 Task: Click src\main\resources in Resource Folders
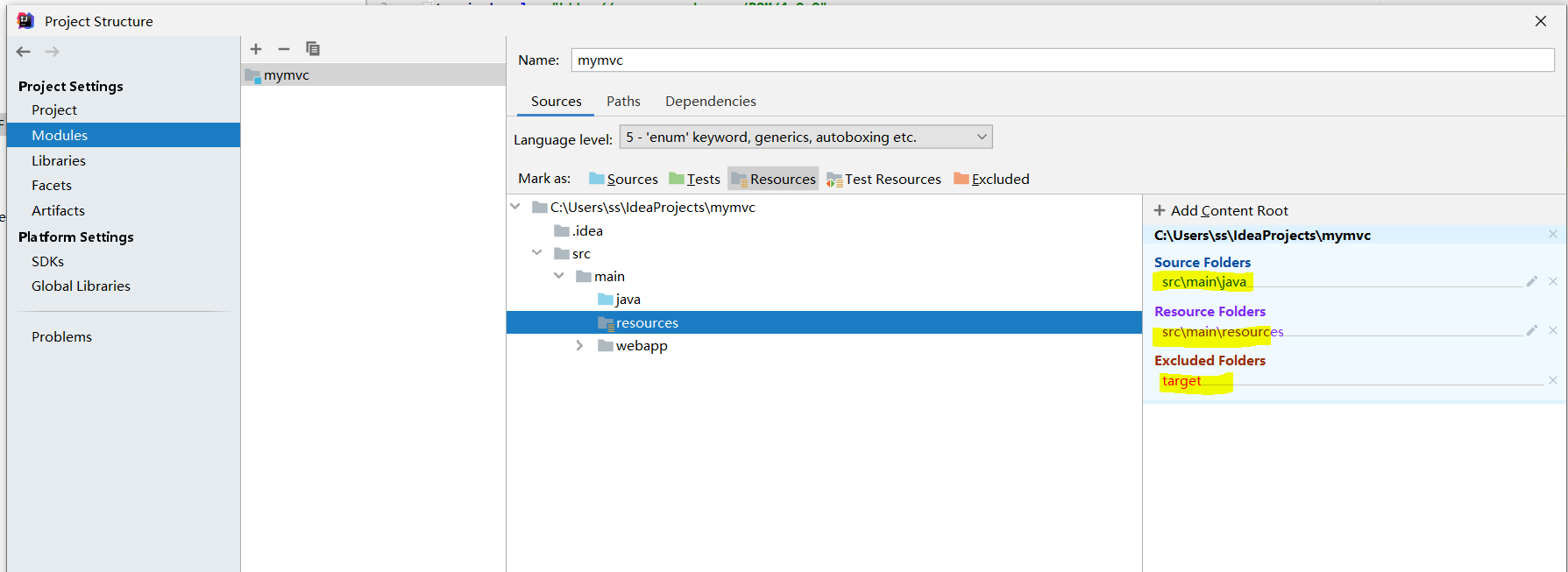(1223, 332)
